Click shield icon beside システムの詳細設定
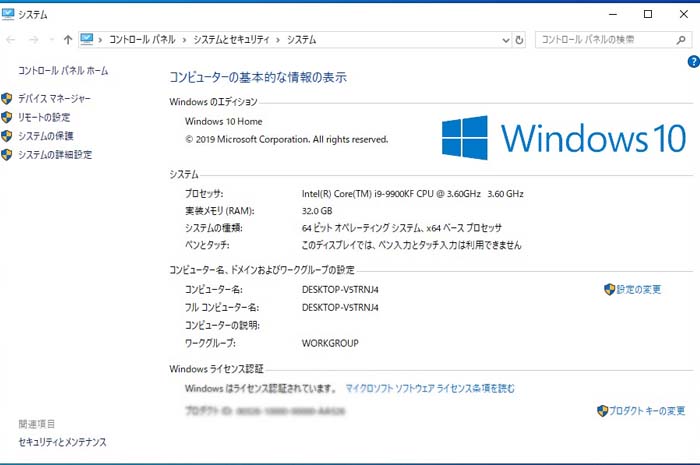 tap(7, 155)
